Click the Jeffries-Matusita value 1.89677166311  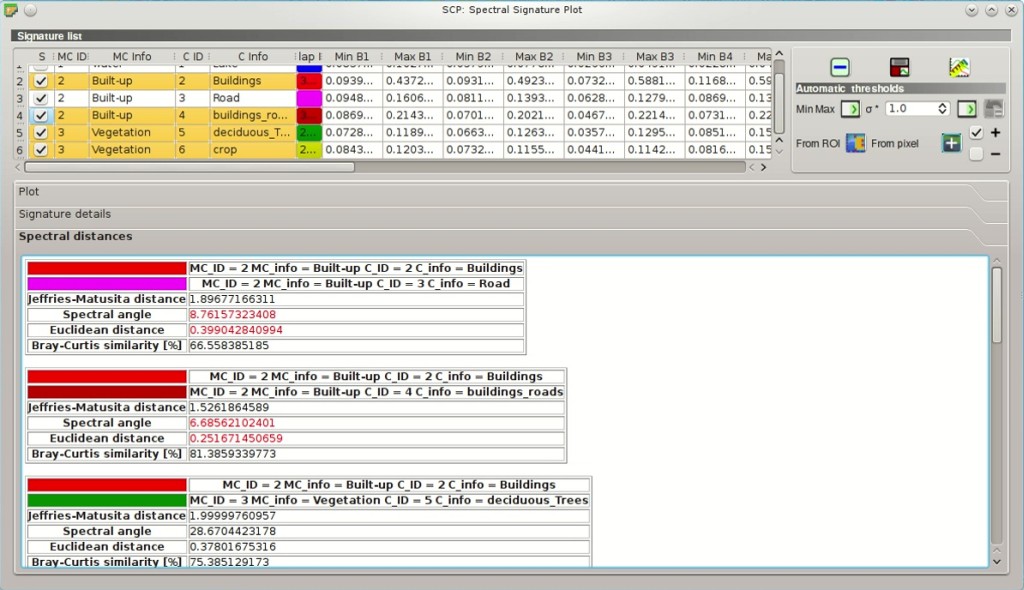point(232,299)
